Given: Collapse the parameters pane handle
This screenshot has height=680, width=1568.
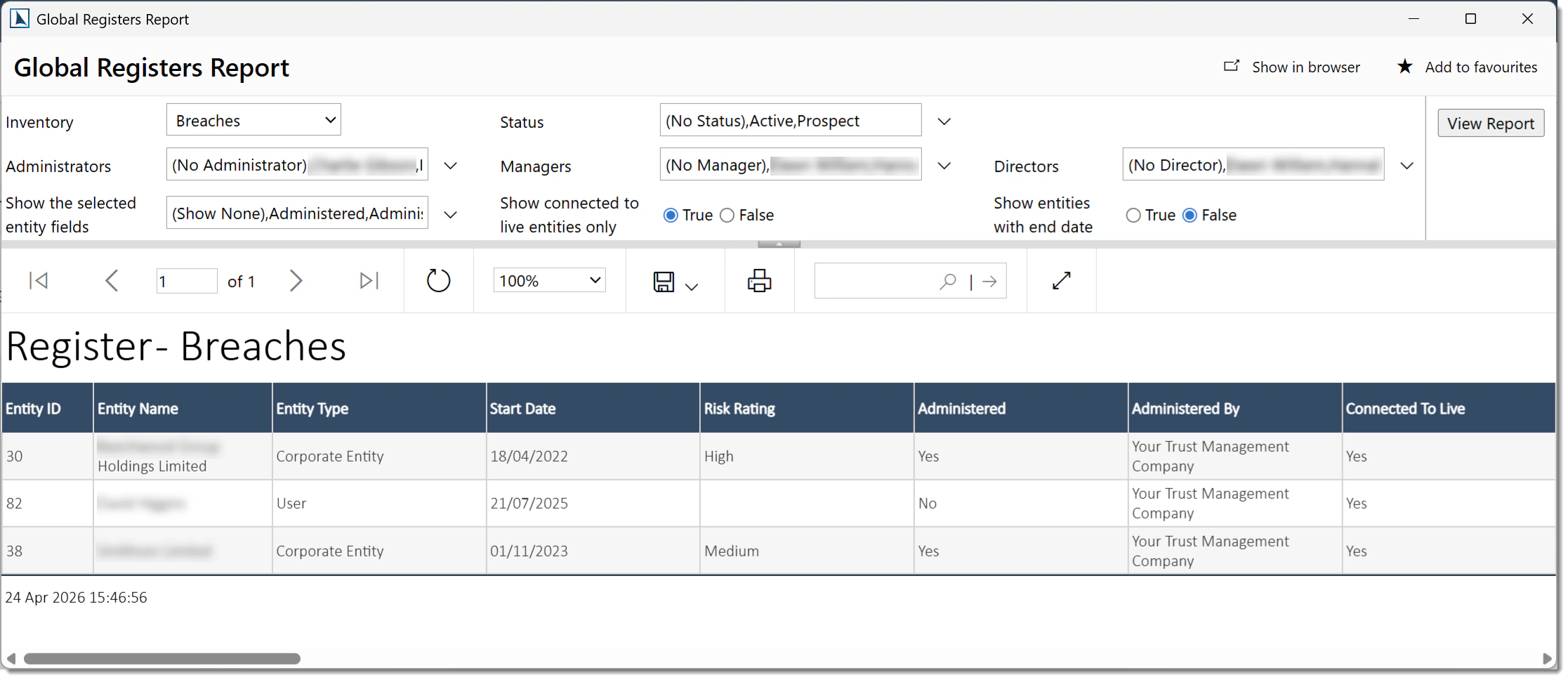Looking at the screenshot, I should pyautogui.click(x=779, y=244).
